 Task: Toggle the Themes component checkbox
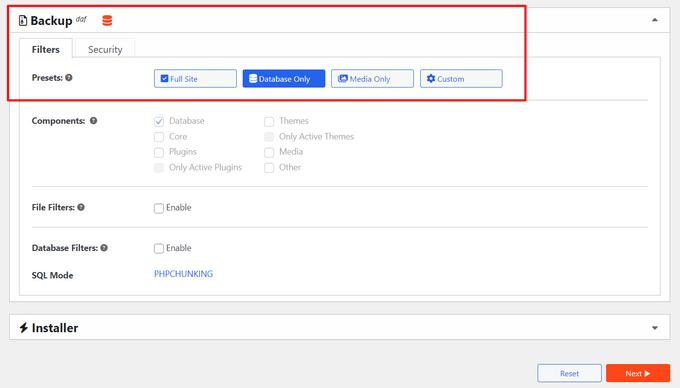point(269,121)
